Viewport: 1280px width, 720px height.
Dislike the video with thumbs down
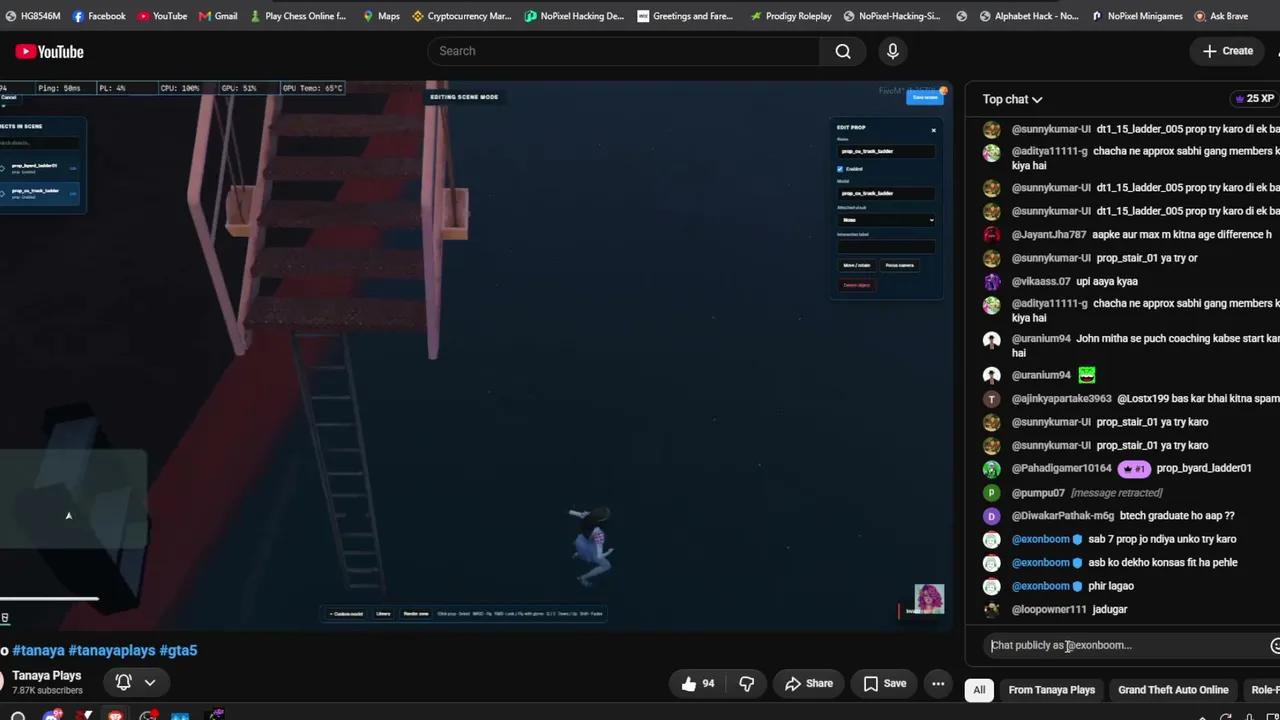(747, 684)
